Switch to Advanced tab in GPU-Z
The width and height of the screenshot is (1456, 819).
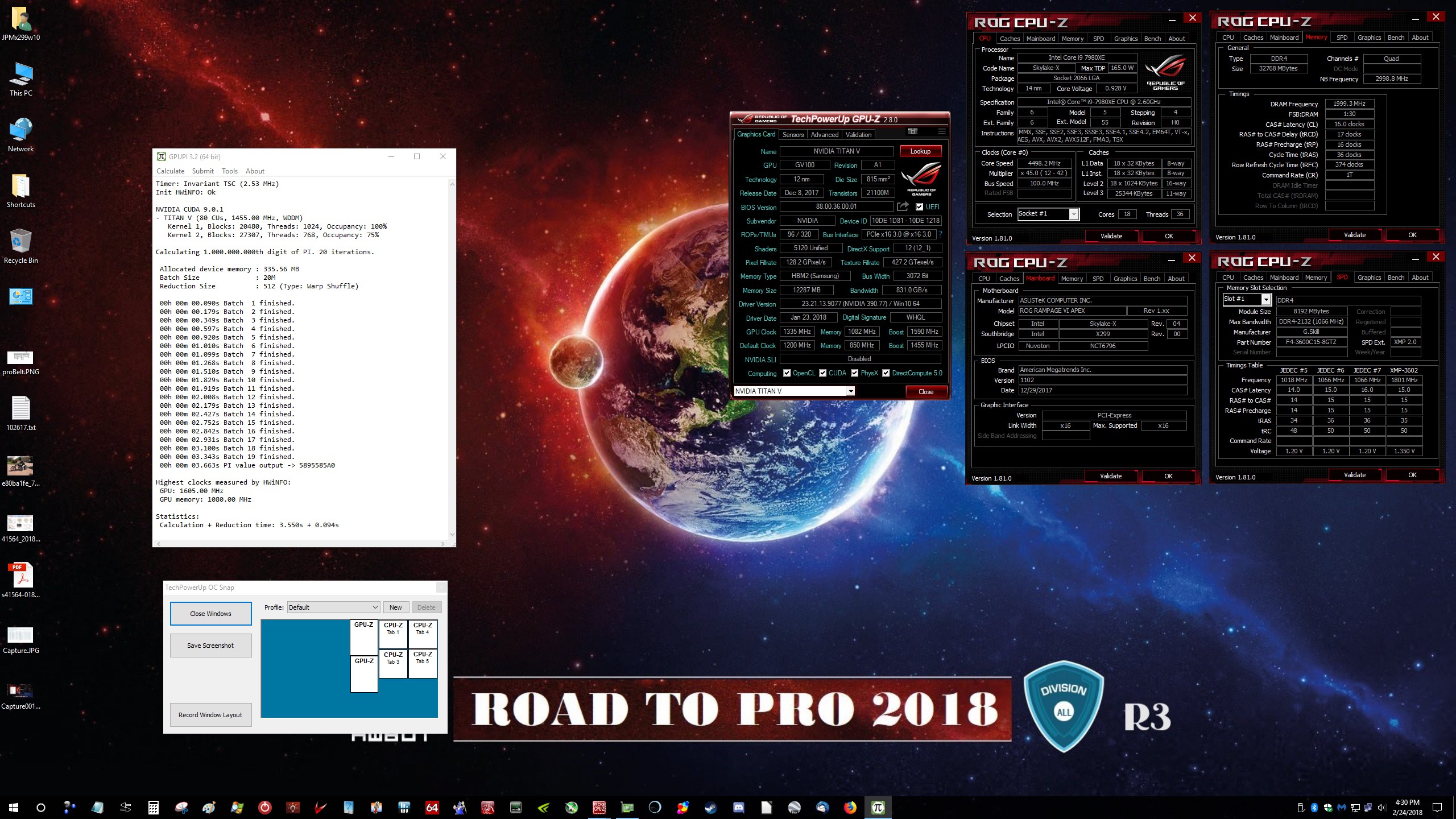[x=824, y=135]
